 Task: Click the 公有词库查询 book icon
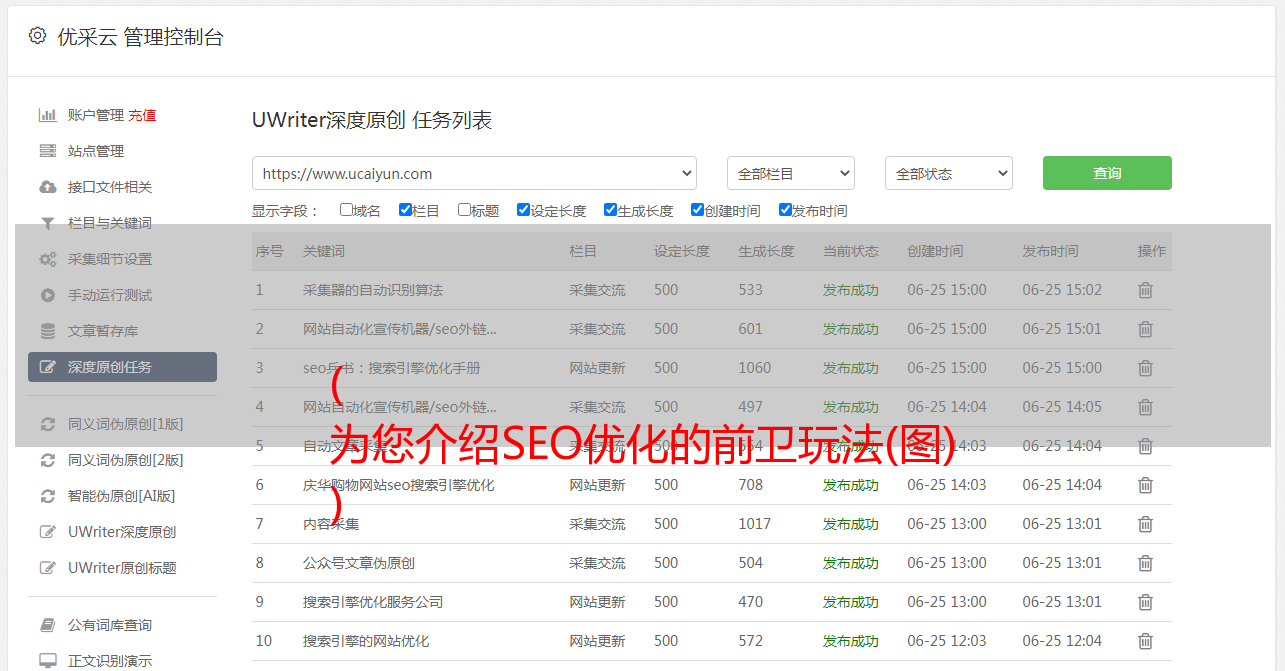click(47, 625)
